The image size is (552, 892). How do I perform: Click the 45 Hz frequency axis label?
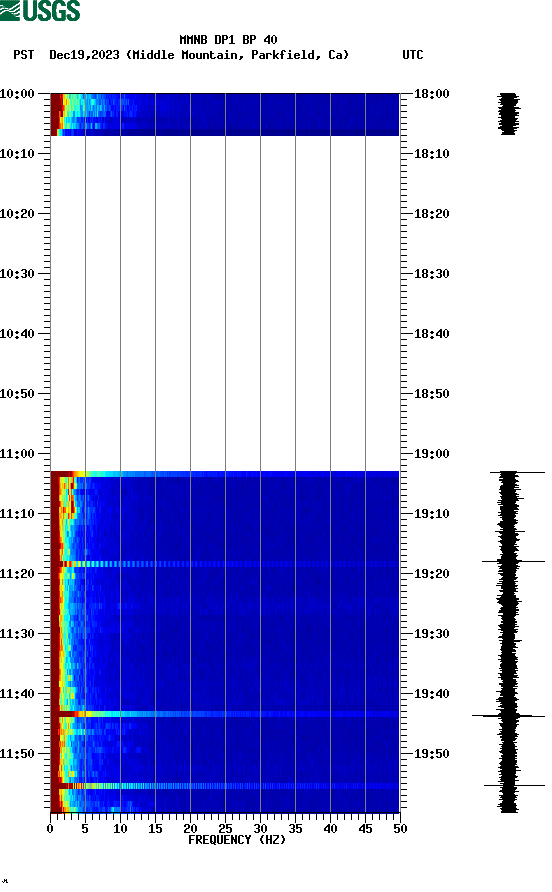365,829
